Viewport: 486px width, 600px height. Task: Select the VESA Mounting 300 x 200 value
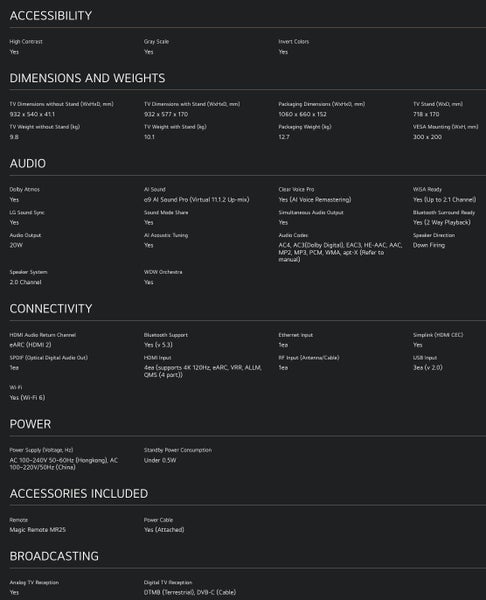pos(427,137)
